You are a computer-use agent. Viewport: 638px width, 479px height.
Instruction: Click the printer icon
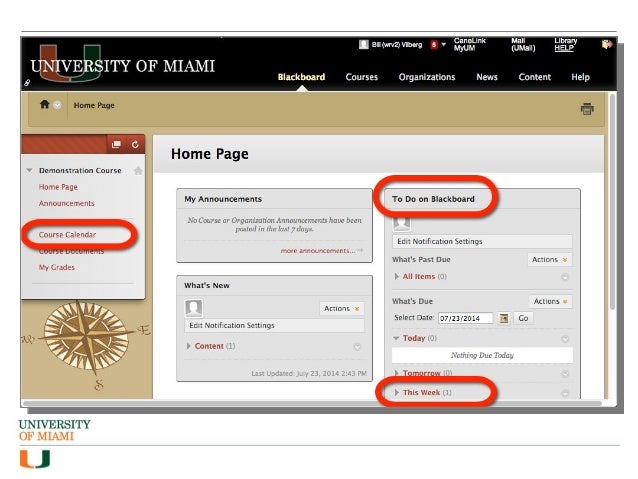(587, 109)
